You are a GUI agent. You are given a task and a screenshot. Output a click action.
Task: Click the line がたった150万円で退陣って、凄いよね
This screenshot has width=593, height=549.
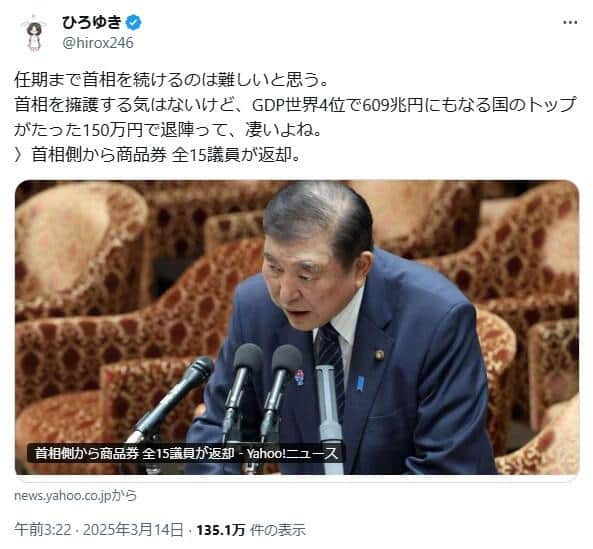click(x=168, y=130)
